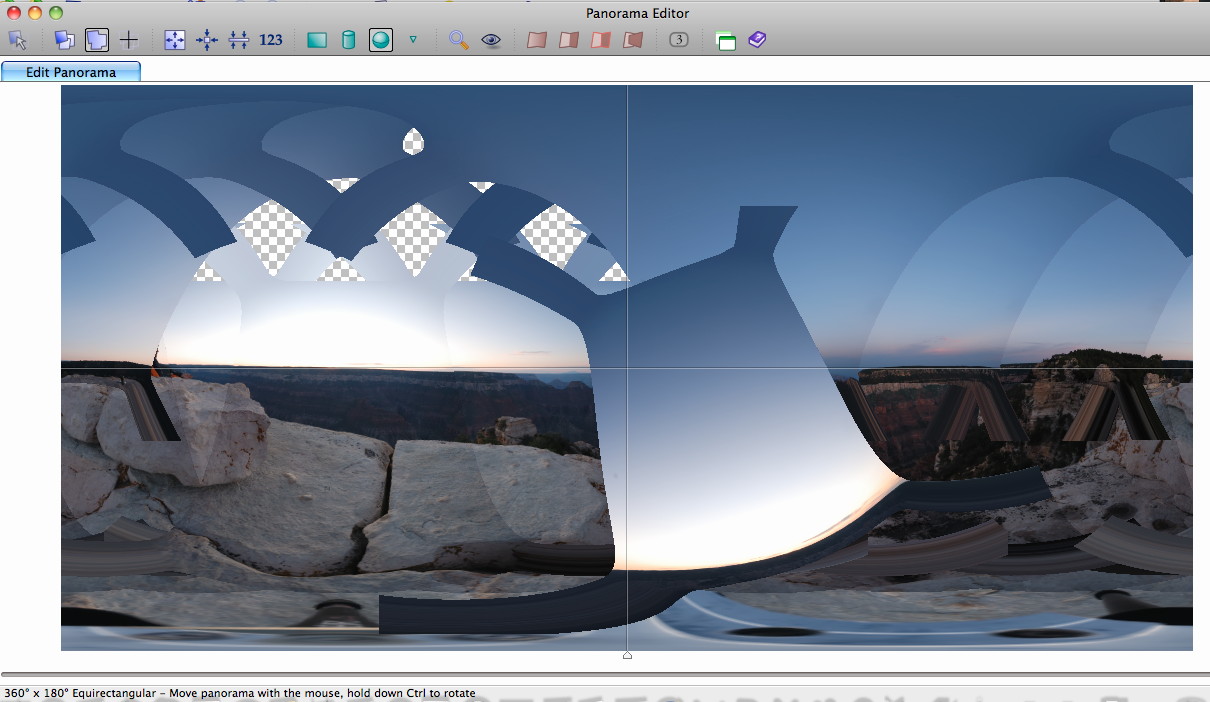This screenshot has height=702, width=1210.
Task: Open the projection dropdown arrow
Action: pyautogui.click(x=413, y=40)
